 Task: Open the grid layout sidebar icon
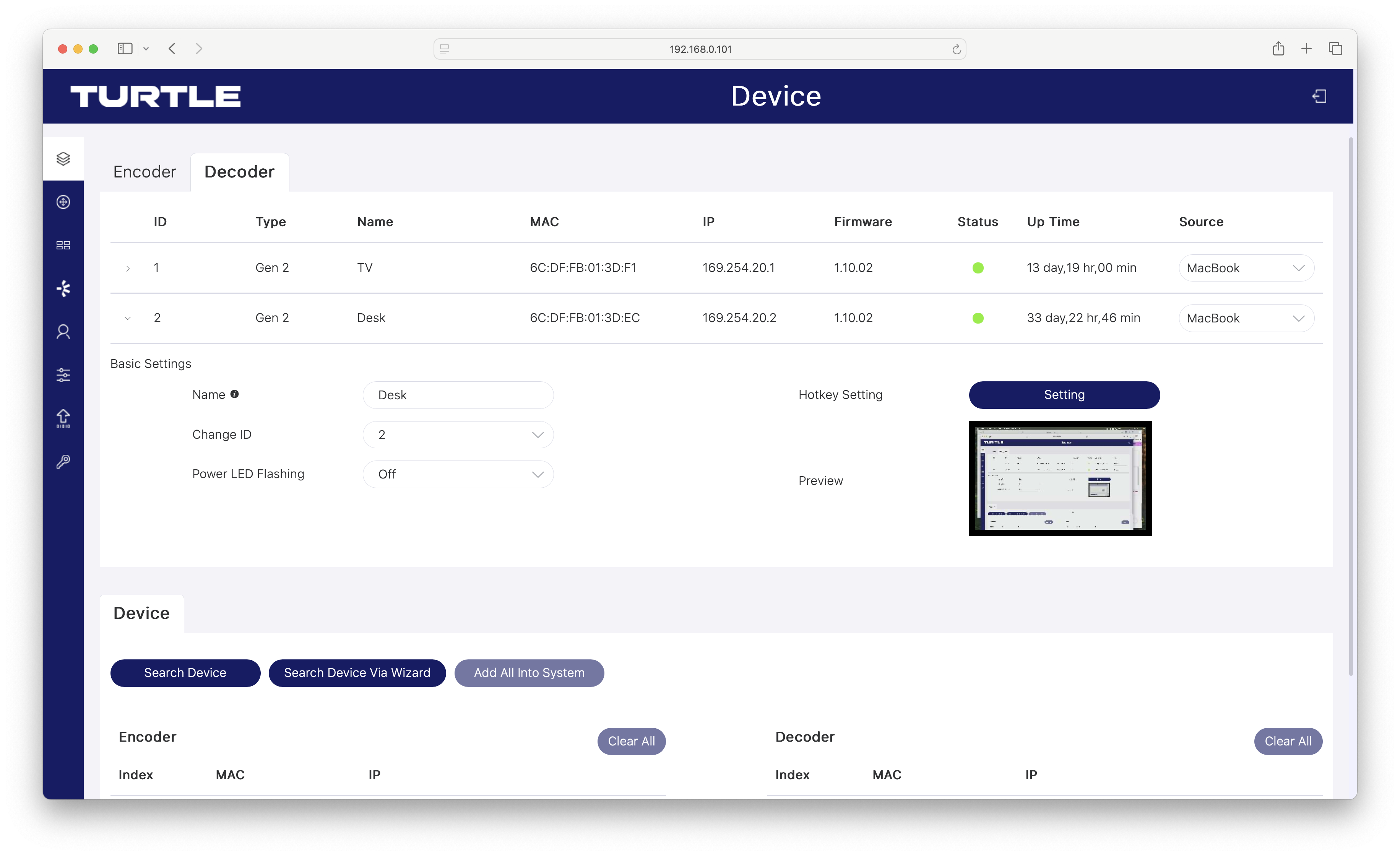(63, 245)
